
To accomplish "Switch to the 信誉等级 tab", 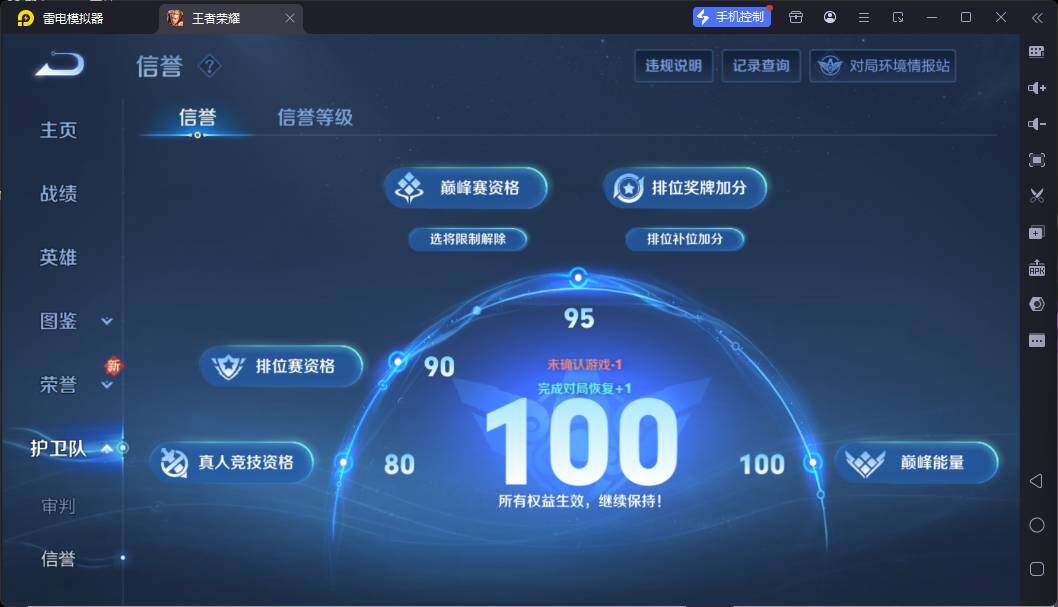I will click(x=315, y=117).
